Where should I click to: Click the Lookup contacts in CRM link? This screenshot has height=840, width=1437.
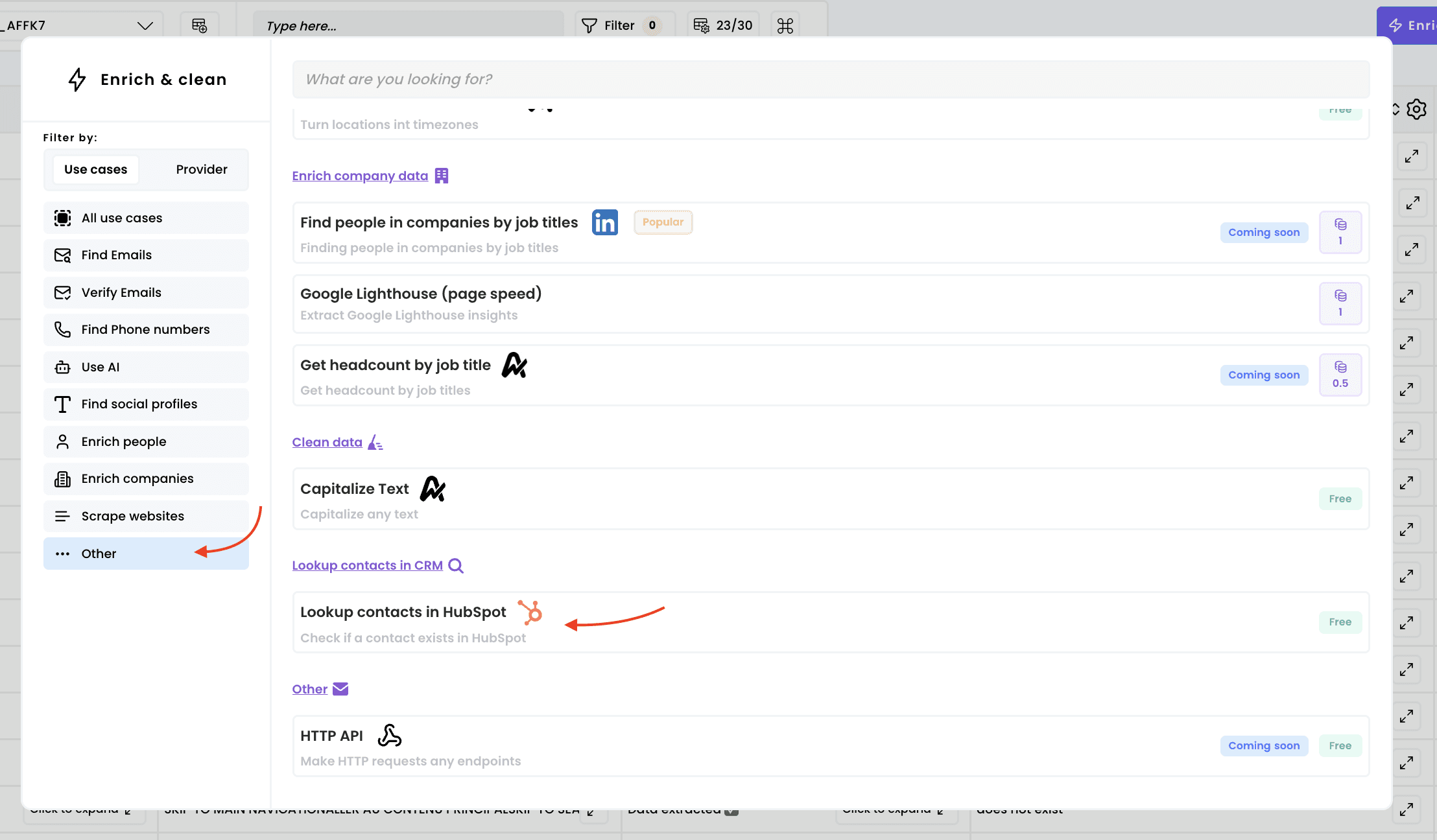pos(367,565)
